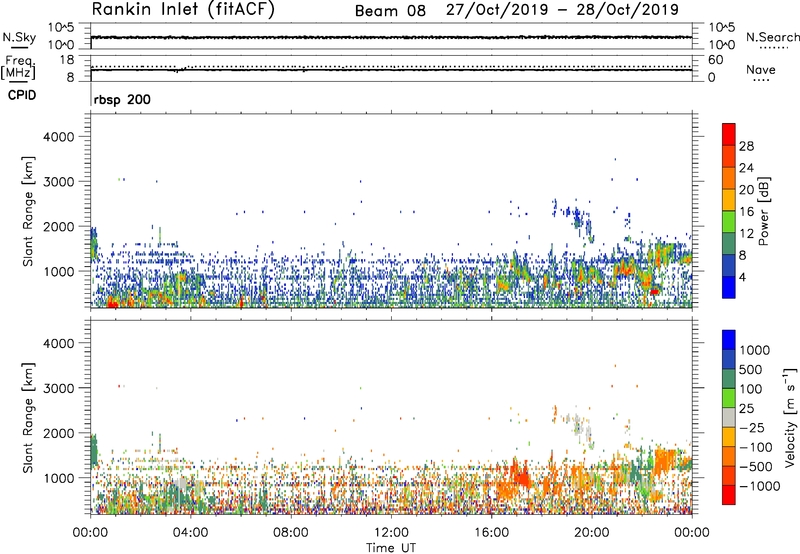Click the 'Slant Range [km]' label of the velocity panel

click(28, 417)
